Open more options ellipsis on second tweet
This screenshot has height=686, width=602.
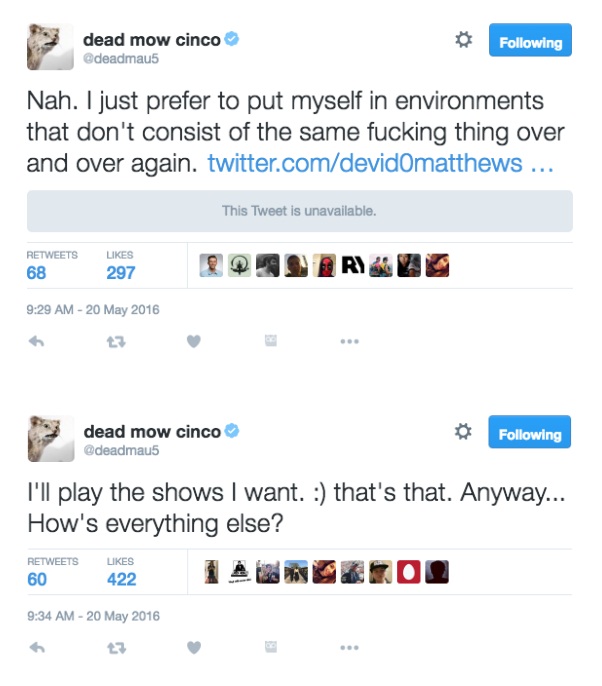tap(350, 648)
